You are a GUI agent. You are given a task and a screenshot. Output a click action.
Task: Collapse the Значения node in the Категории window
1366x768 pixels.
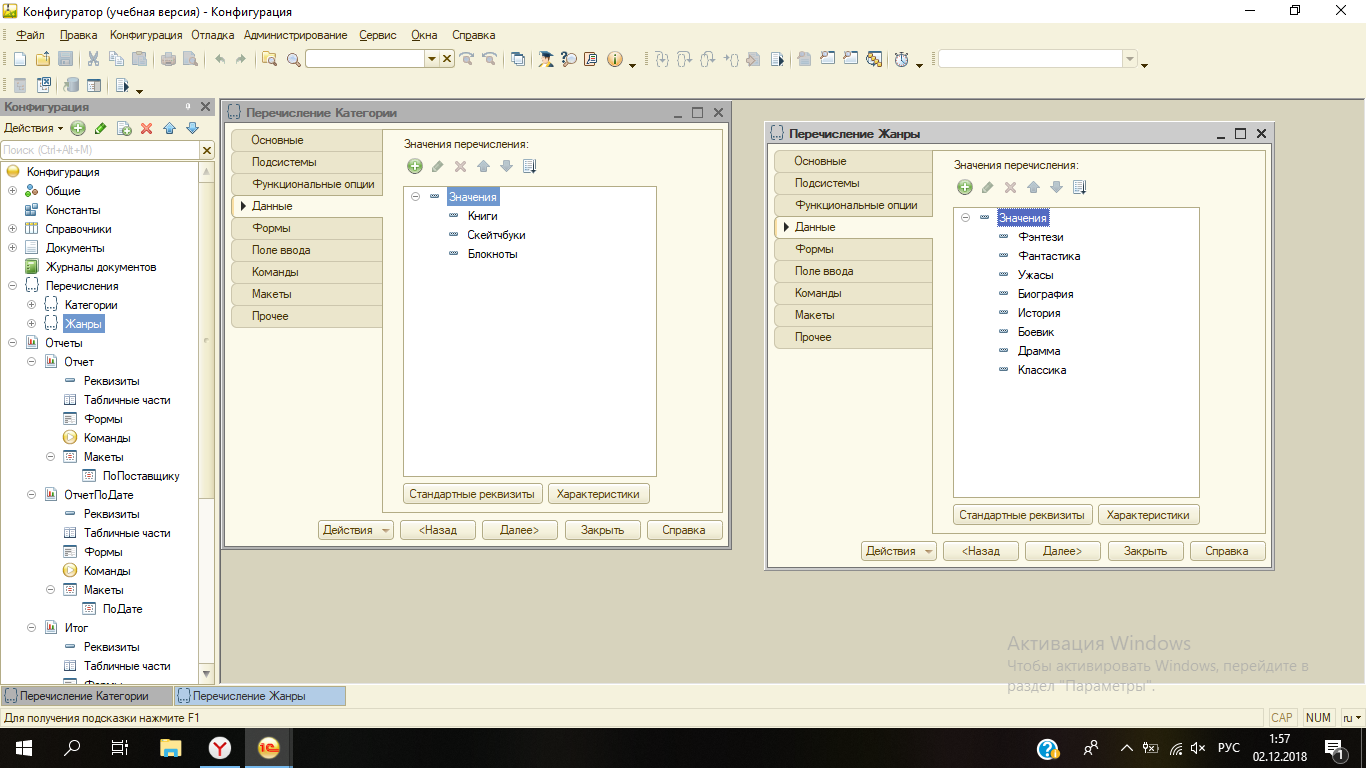415,197
